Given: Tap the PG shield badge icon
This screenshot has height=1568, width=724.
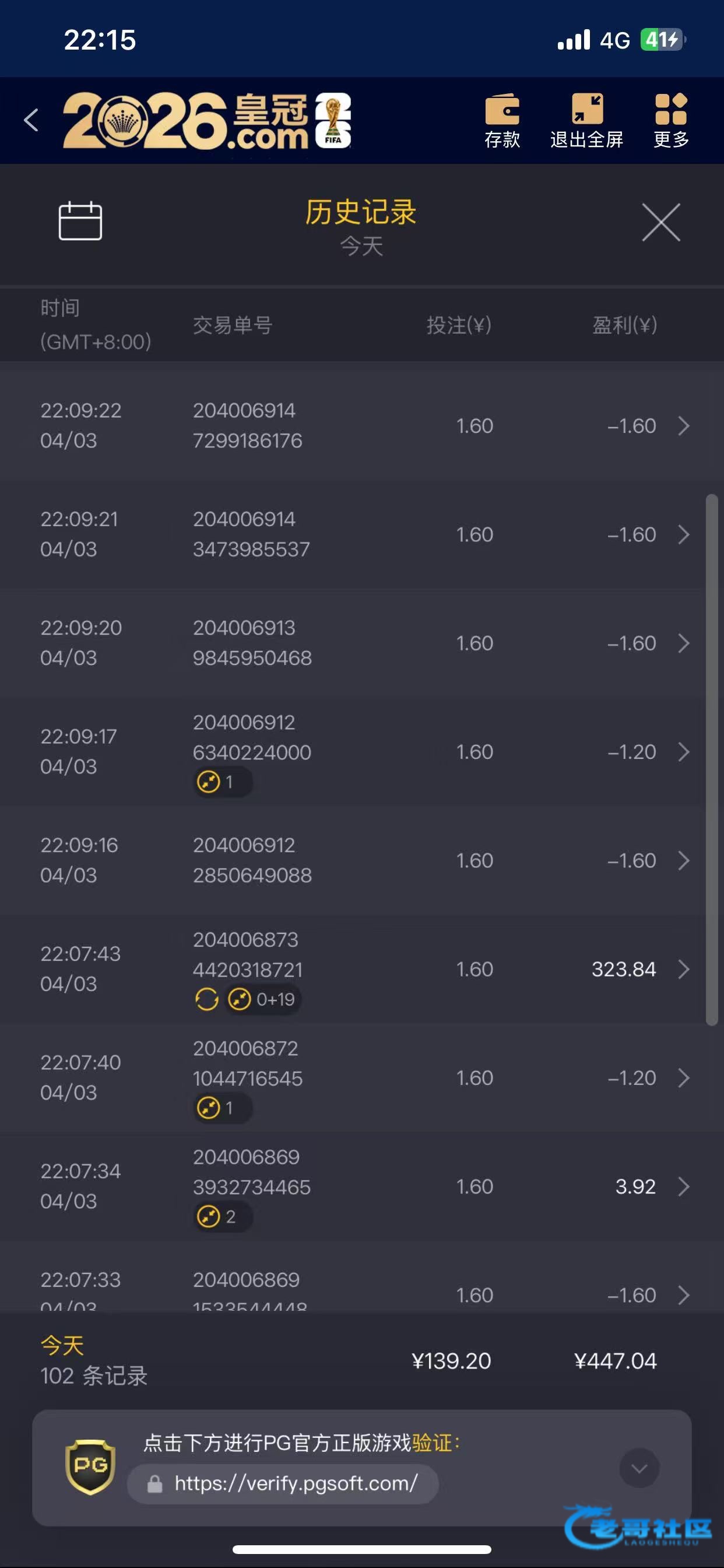Looking at the screenshot, I should pyautogui.click(x=90, y=1467).
